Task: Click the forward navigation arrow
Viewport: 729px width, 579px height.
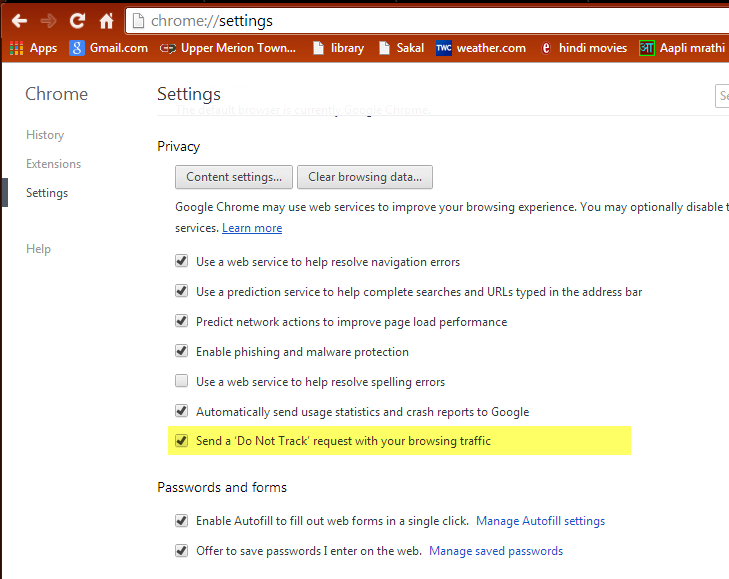Action: (48, 21)
